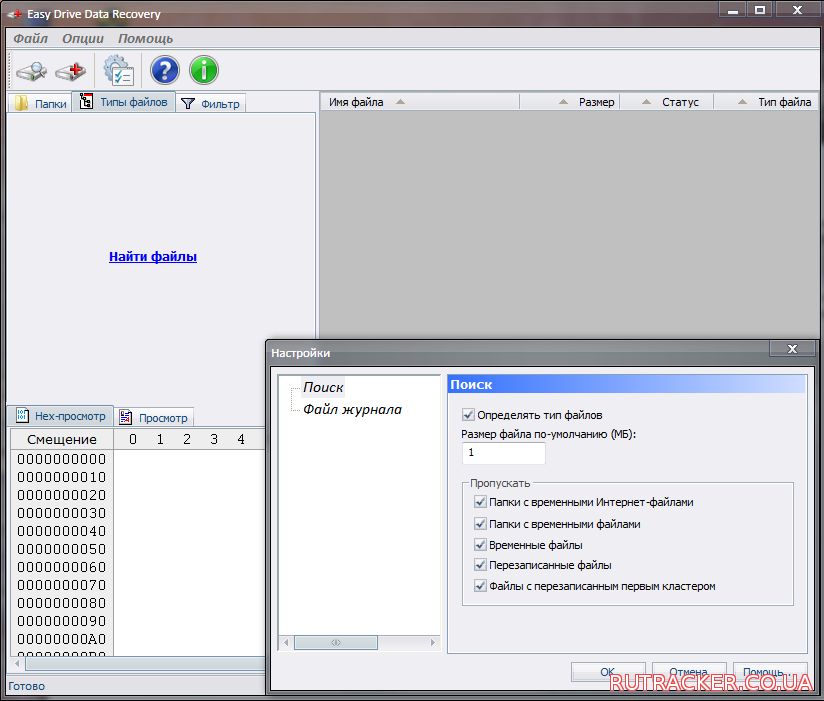Screen dimensions: 824x701
Task: Select Поиск in settings tree
Action: 323,387
